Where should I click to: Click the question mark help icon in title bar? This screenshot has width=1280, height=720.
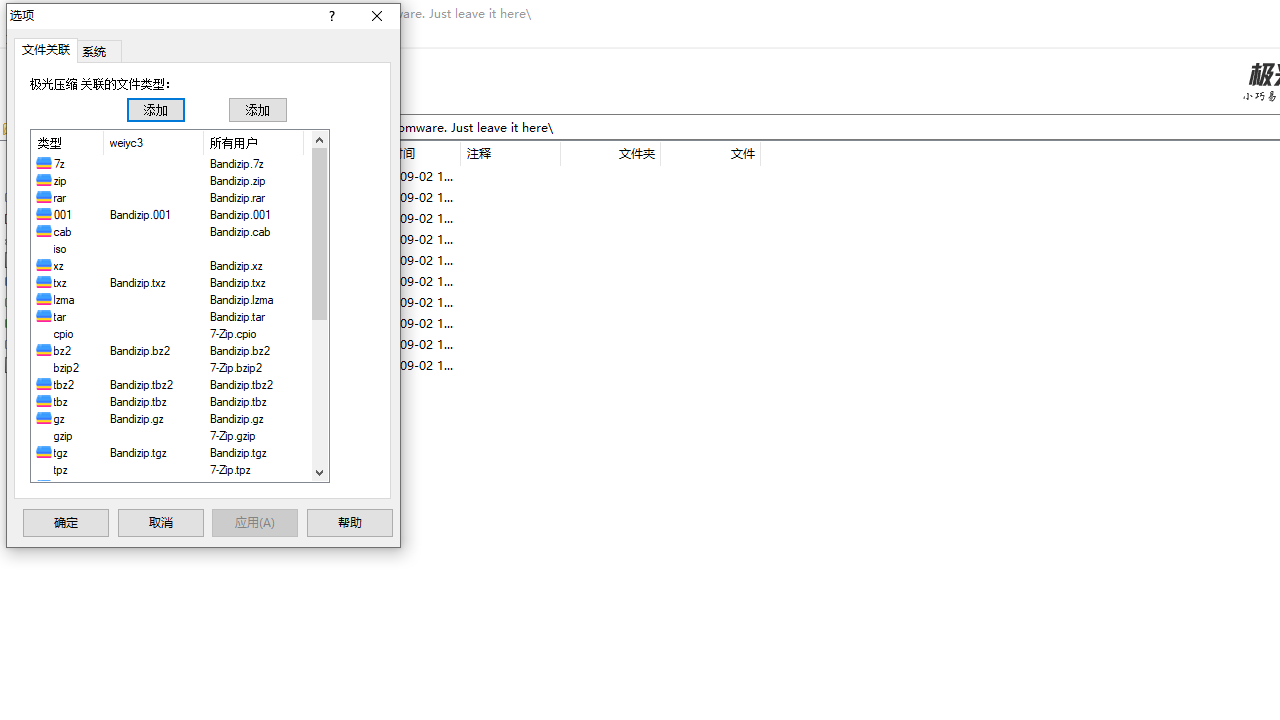pyautogui.click(x=331, y=16)
